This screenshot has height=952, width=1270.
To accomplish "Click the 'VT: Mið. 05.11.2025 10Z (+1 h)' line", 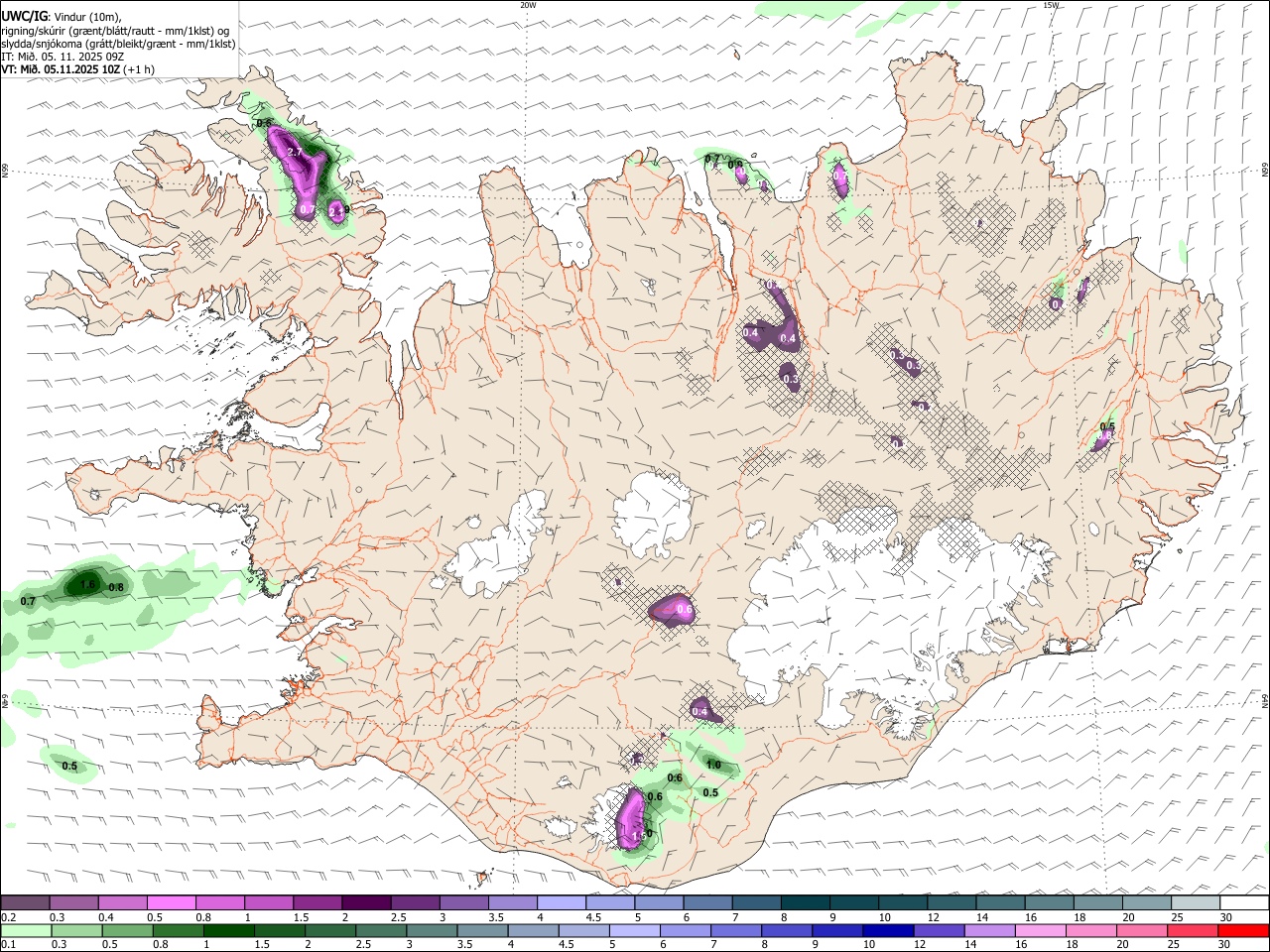I will (x=77, y=69).
